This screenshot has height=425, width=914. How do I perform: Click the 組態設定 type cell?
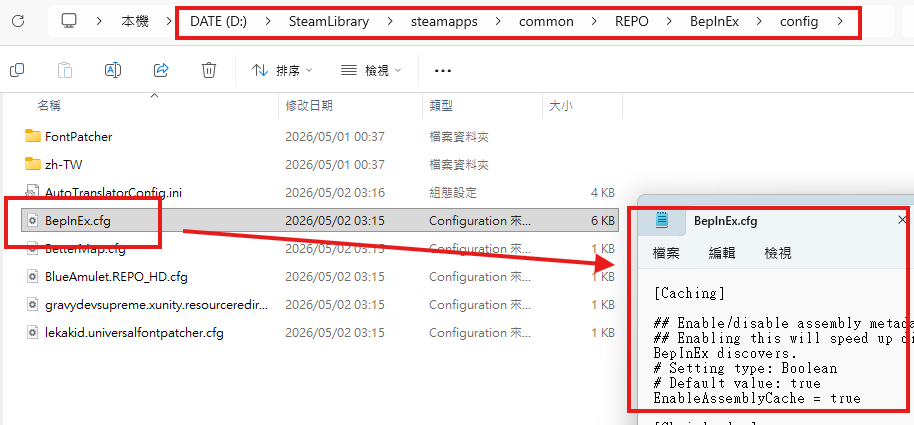(x=453, y=192)
